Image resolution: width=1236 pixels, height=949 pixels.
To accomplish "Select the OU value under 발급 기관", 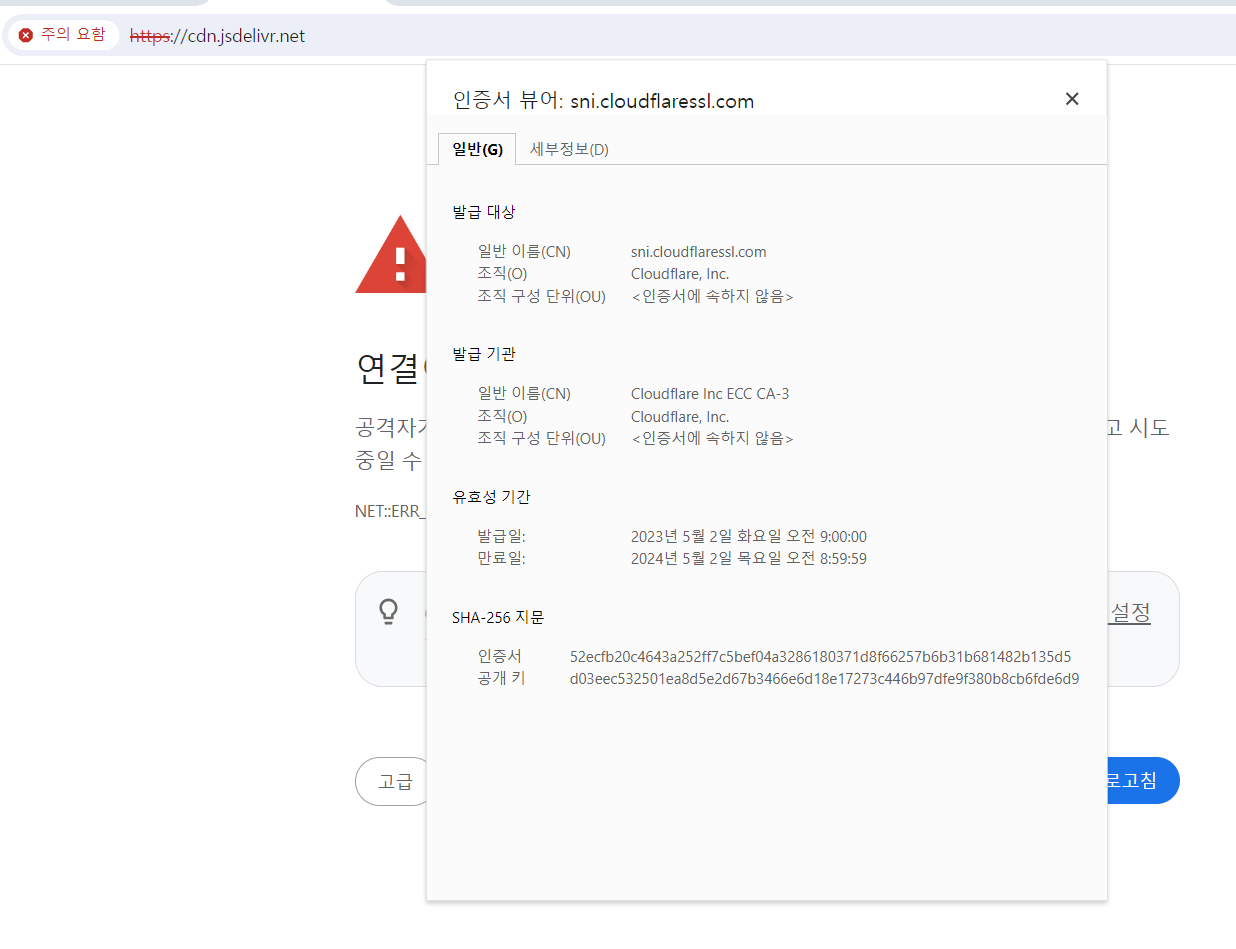I will [x=713, y=439].
